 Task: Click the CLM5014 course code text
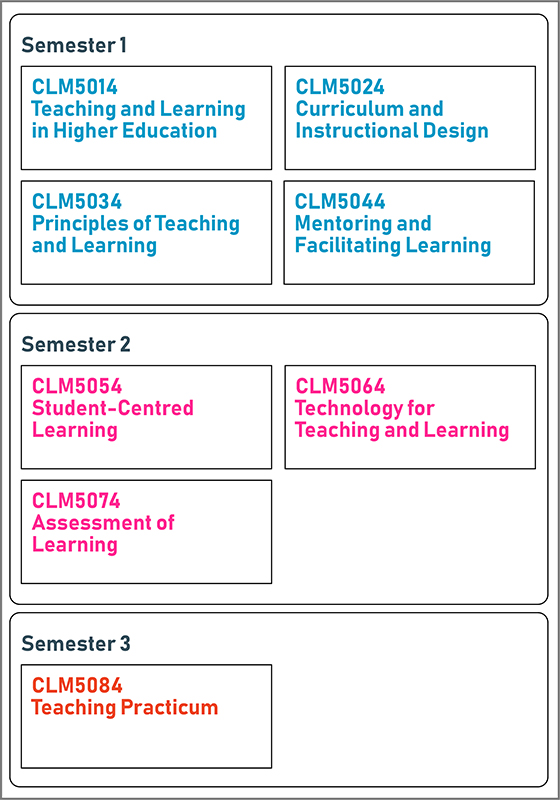[75, 87]
